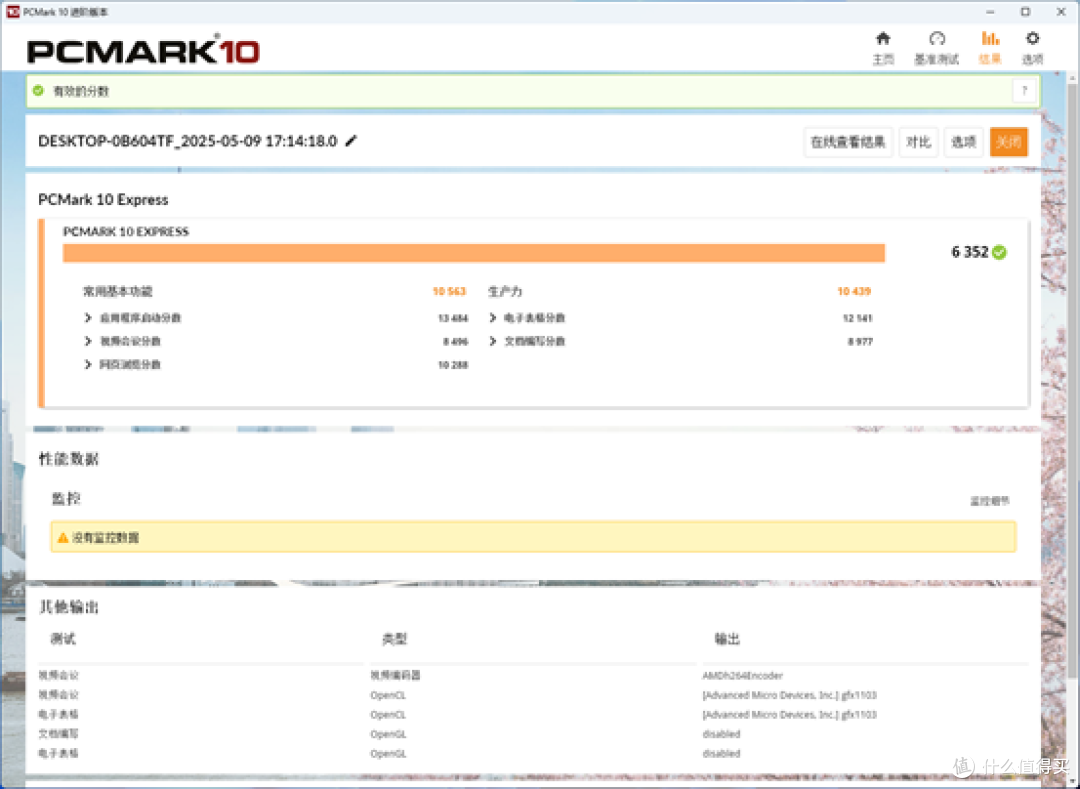Click the orange 关闭 button
The width and height of the screenshot is (1080, 789).
click(x=1008, y=142)
